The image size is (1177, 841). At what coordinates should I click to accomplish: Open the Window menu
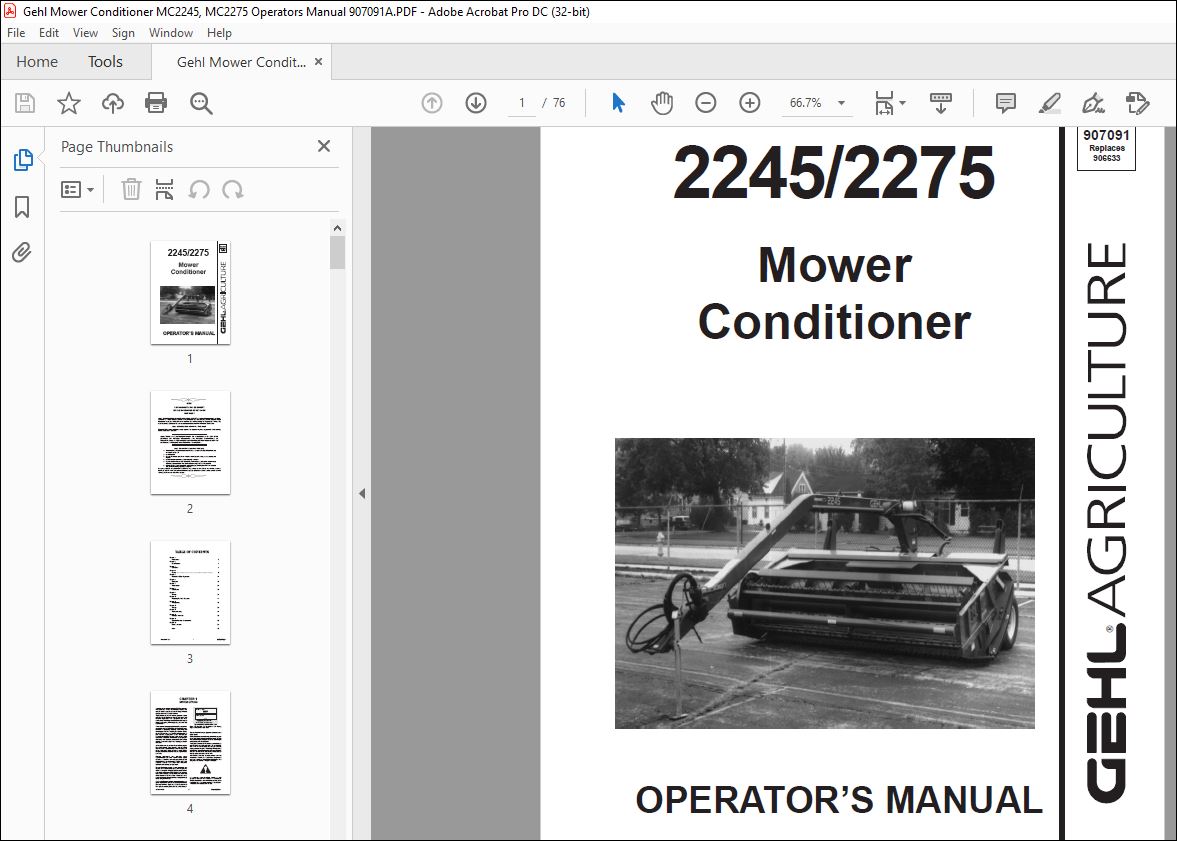point(170,33)
